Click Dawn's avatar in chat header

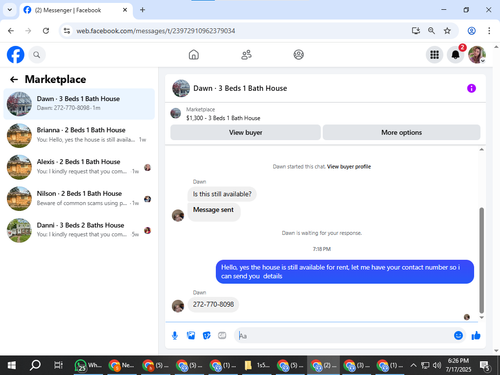click(x=181, y=88)
